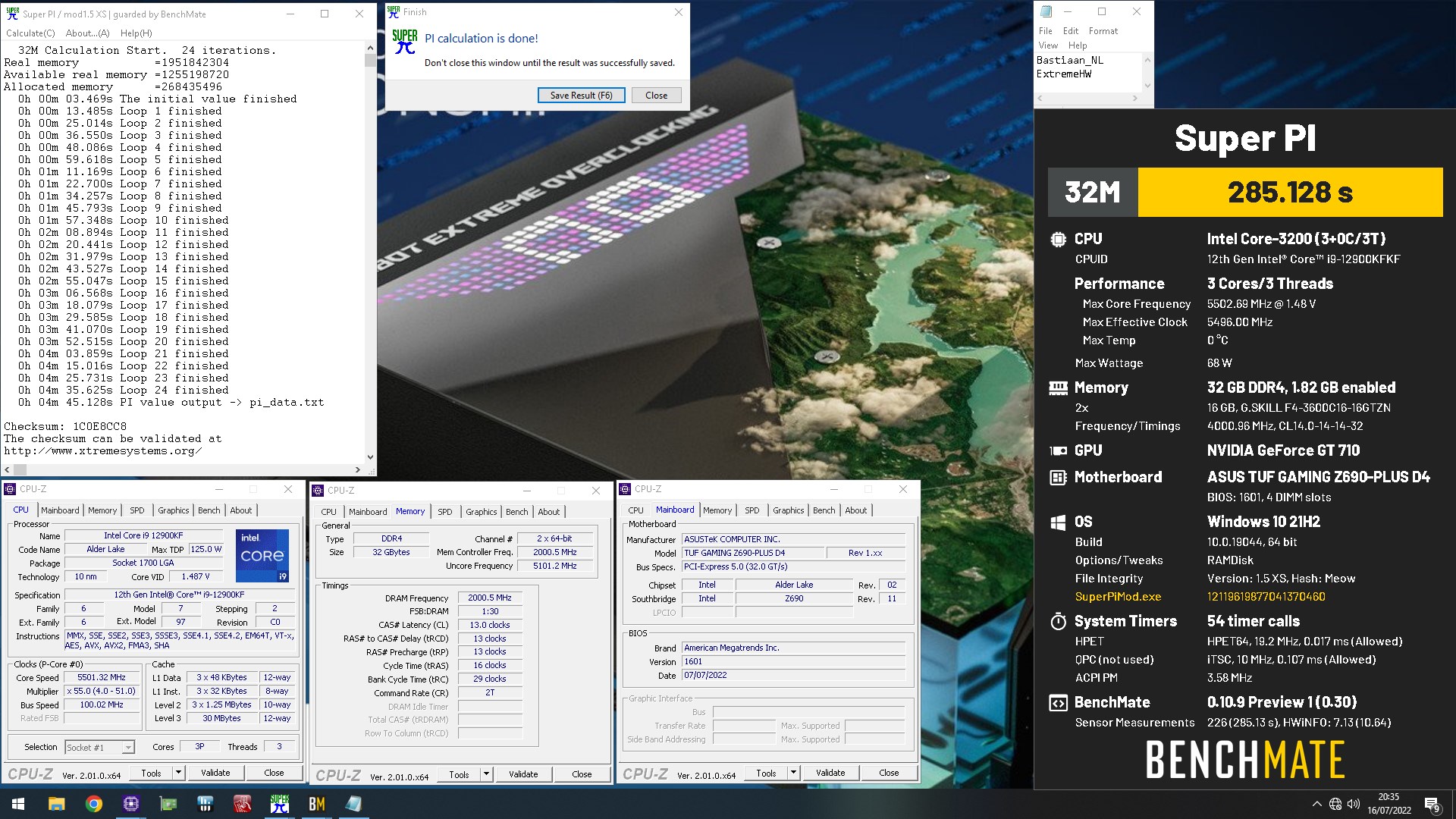This screenshot has height=819, width=1456.
Task: Open Notepad File menu
Action: click(x=1046, y=31)
